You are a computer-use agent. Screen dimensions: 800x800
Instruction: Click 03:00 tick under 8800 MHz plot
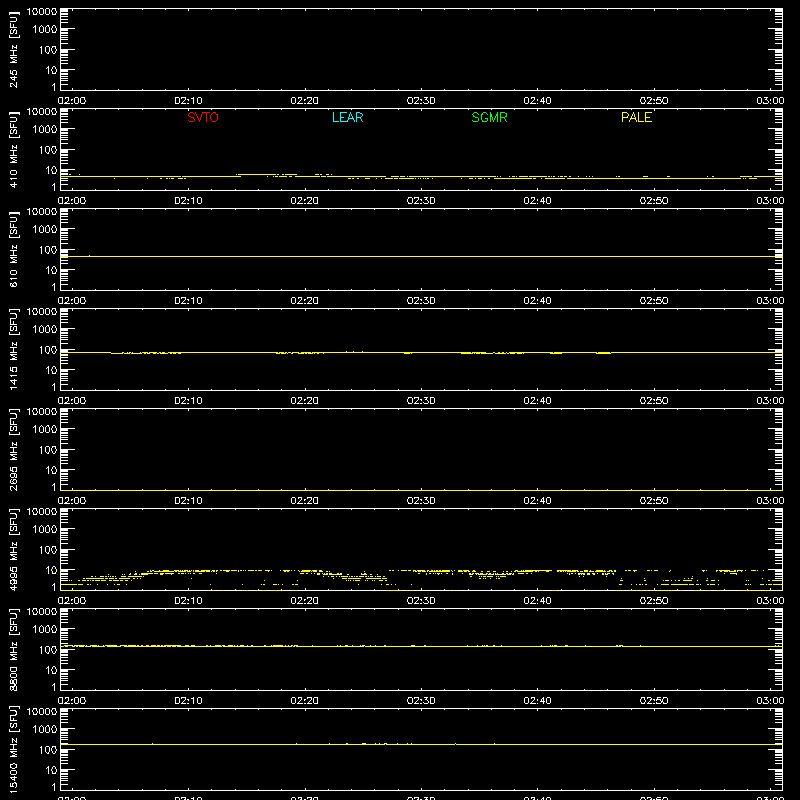[x=770, y=701]
